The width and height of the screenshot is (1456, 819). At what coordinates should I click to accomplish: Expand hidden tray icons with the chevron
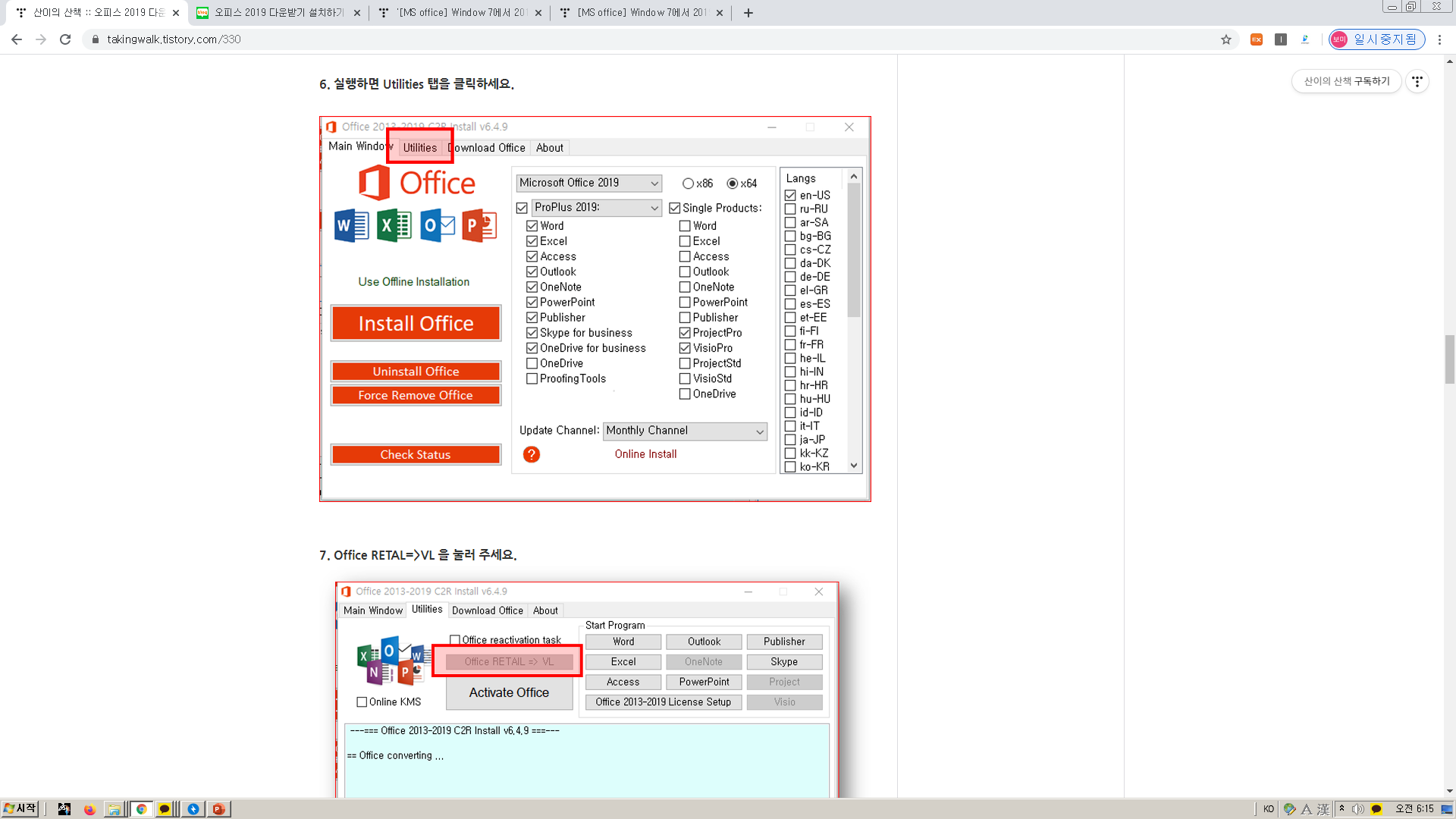pos(1341,808)
